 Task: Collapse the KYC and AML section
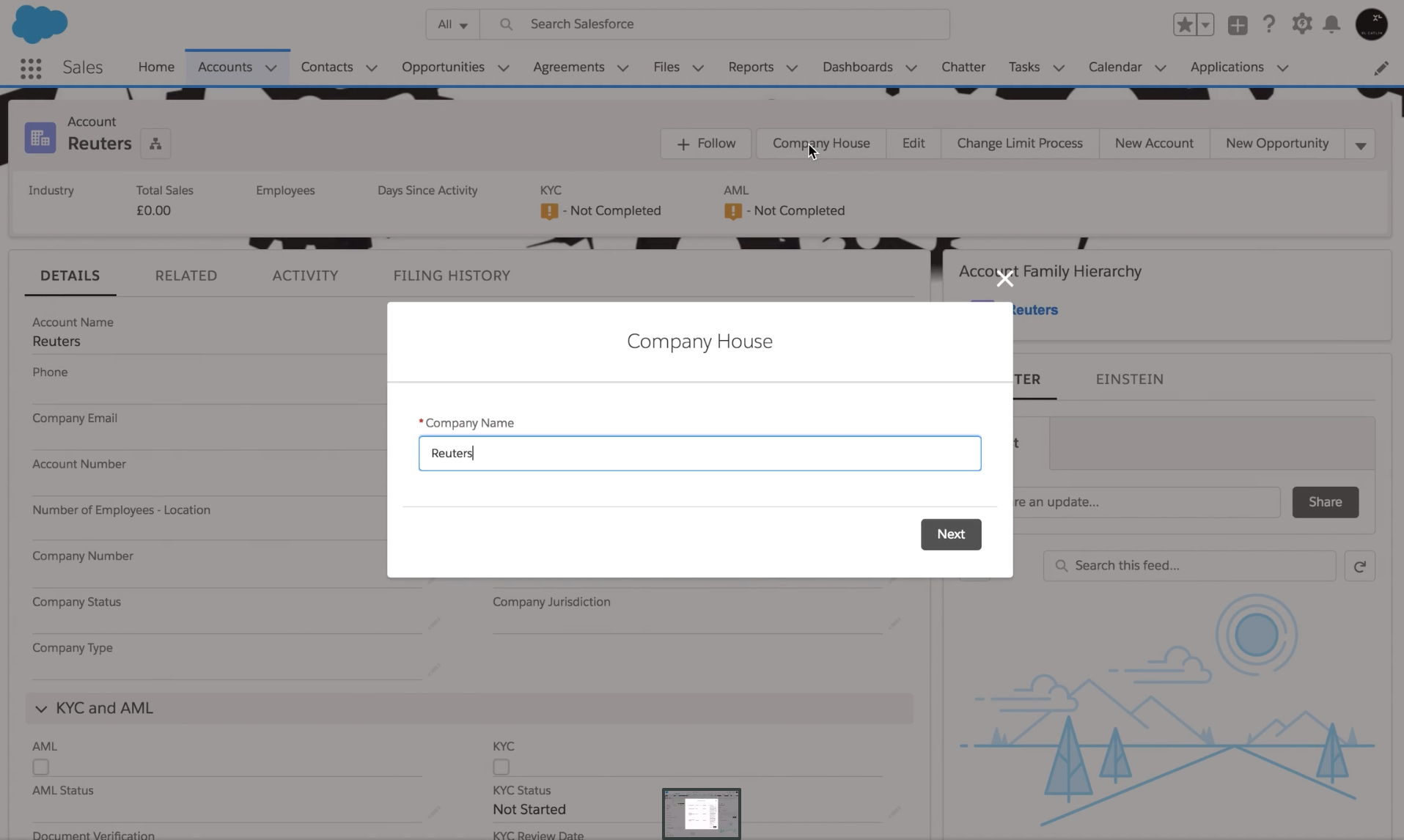coord(41,709)
